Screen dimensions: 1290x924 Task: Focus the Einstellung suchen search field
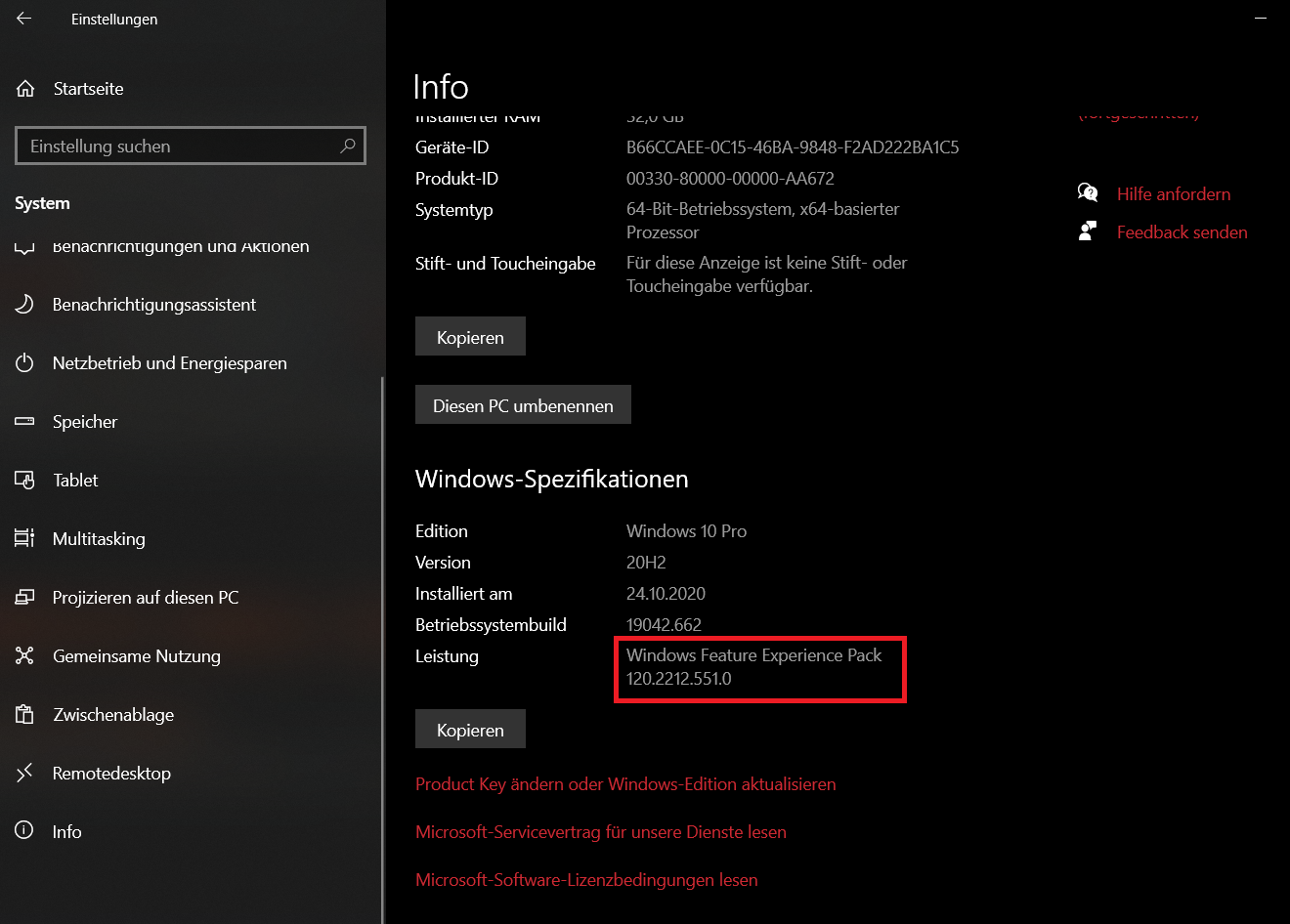click(191, 146)
